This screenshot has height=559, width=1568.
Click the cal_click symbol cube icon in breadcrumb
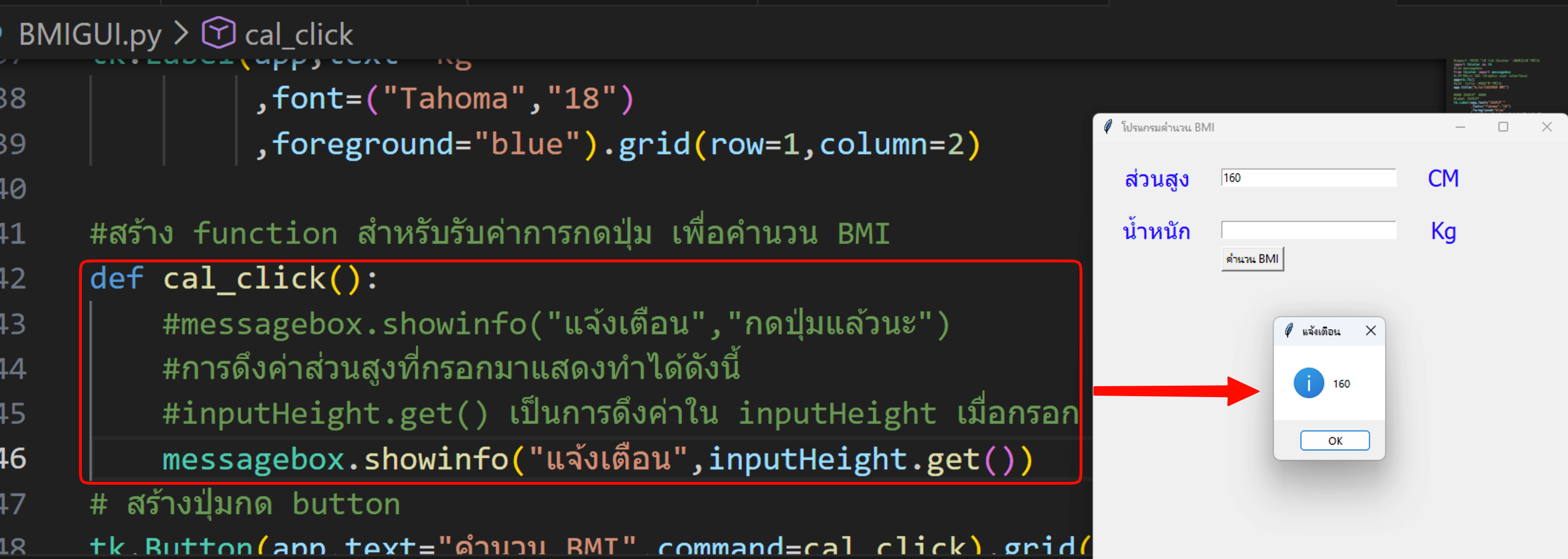(x=218, y=33)
